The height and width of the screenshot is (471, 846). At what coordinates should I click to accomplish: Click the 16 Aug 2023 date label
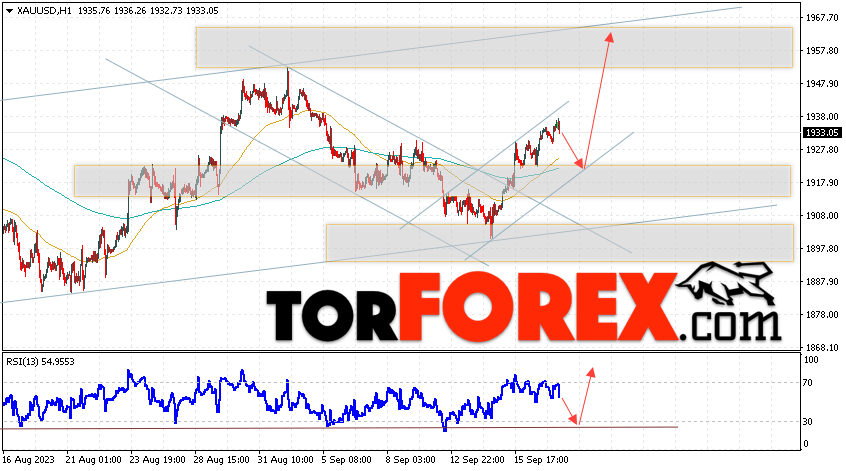(x=29, y=460)
